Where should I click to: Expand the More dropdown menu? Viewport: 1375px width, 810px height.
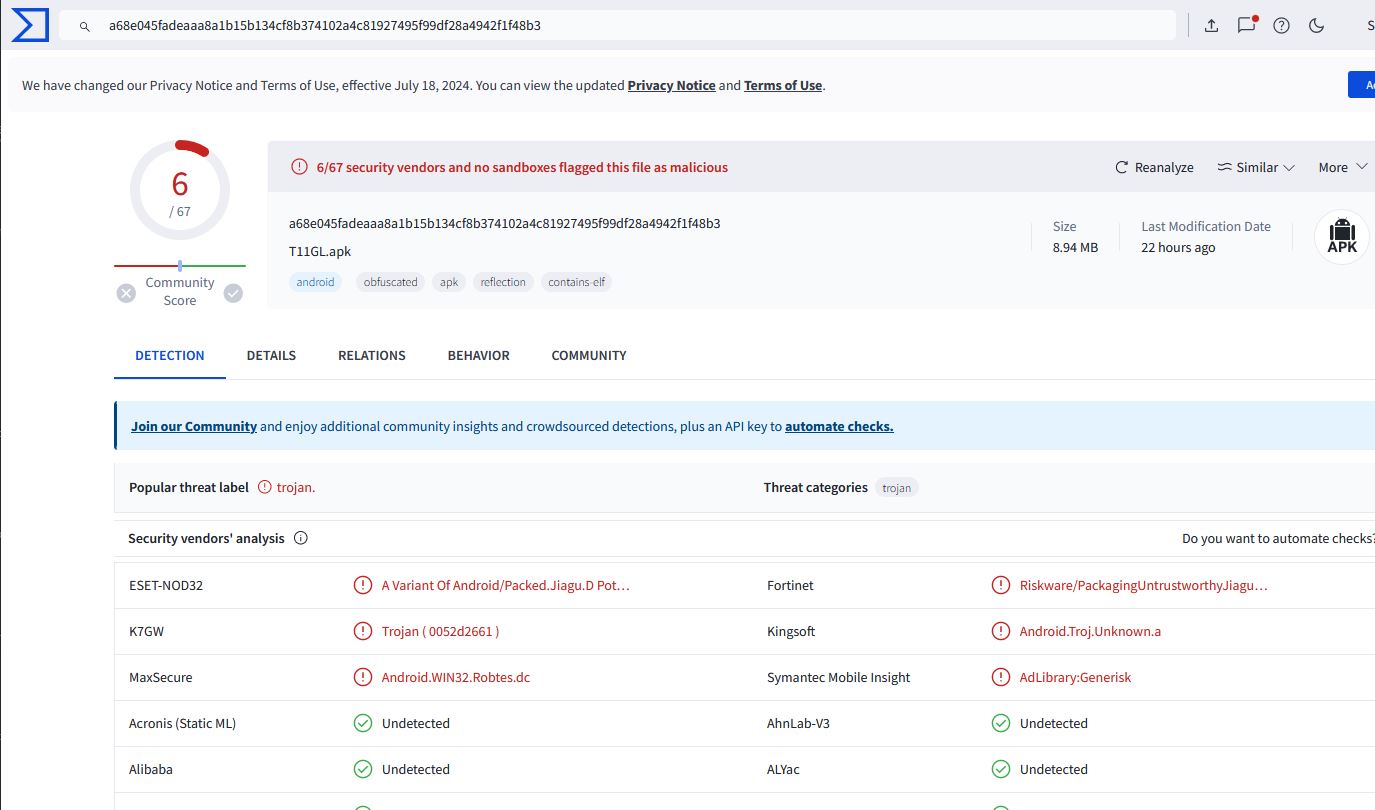pos(1342,167)
